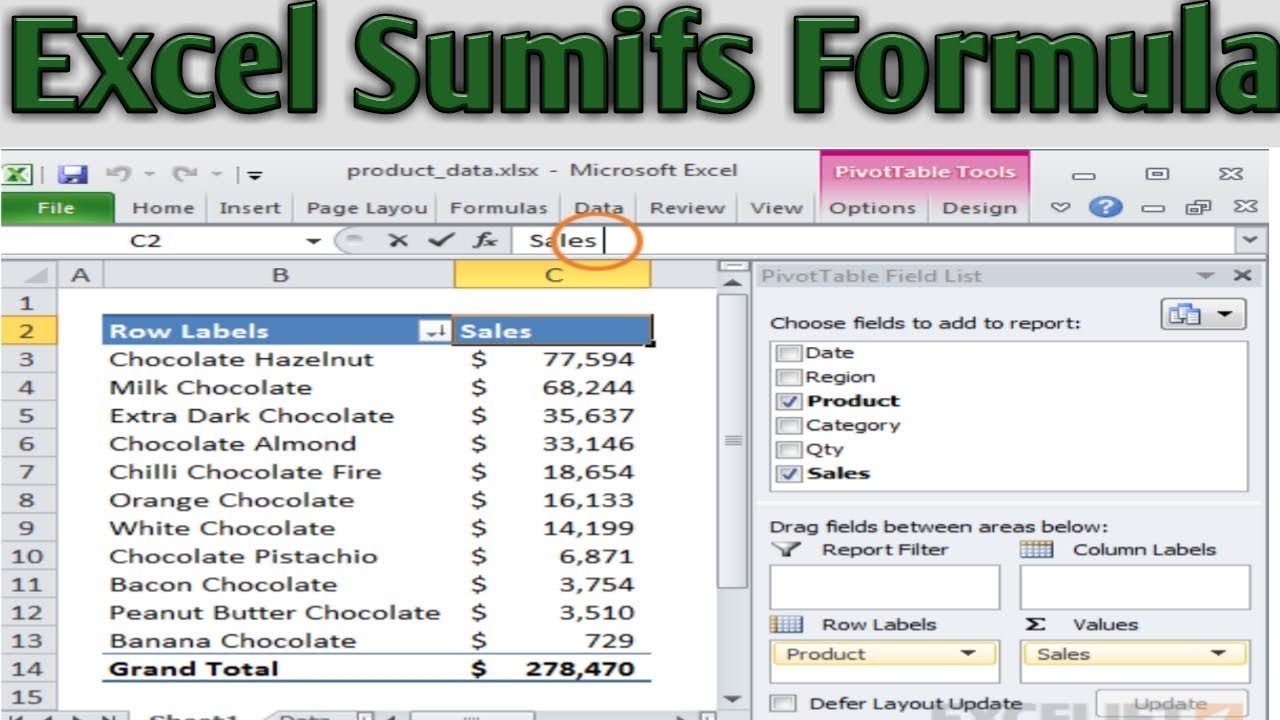Click the Save icon in quick access toolbar
This screenshot has width=1280, height=720.
click(x=71, y=174)
